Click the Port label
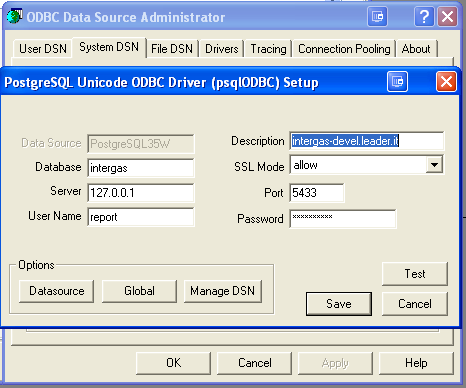This screenshot has width=466, height=388. (273, 193)
